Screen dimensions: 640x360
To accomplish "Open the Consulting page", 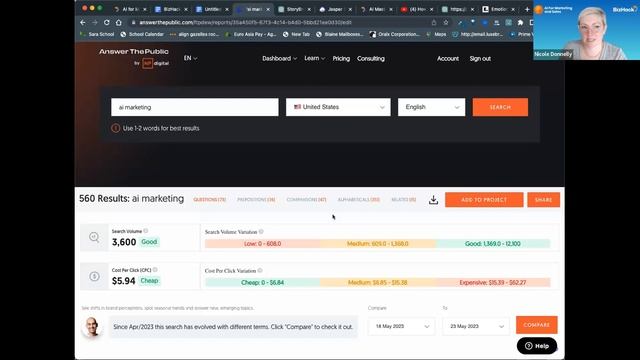I will (371, 58).
